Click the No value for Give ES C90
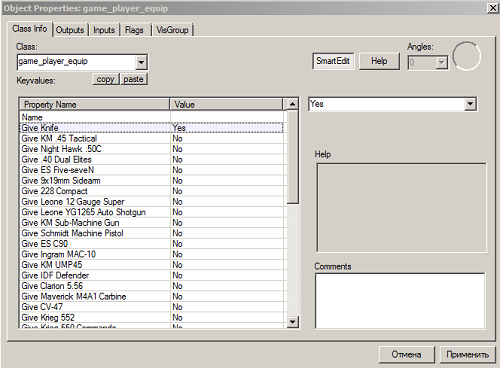 coord(177,244)
